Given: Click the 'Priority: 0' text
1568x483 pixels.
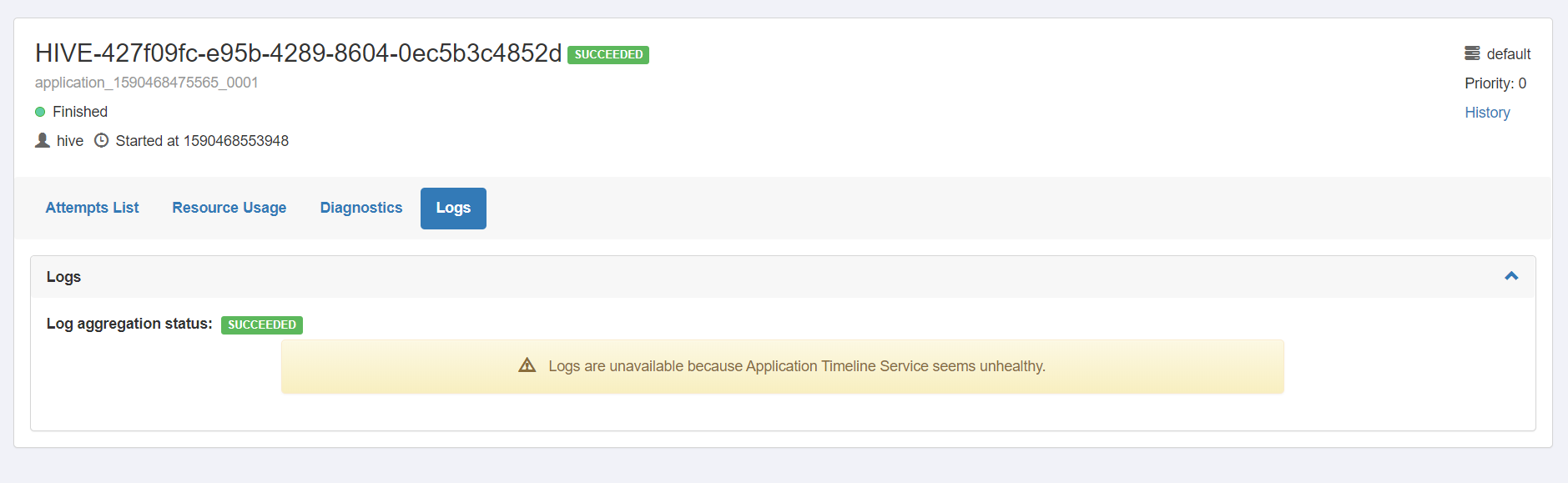Looking at the screenshot, I should [x=1495, y=83].
